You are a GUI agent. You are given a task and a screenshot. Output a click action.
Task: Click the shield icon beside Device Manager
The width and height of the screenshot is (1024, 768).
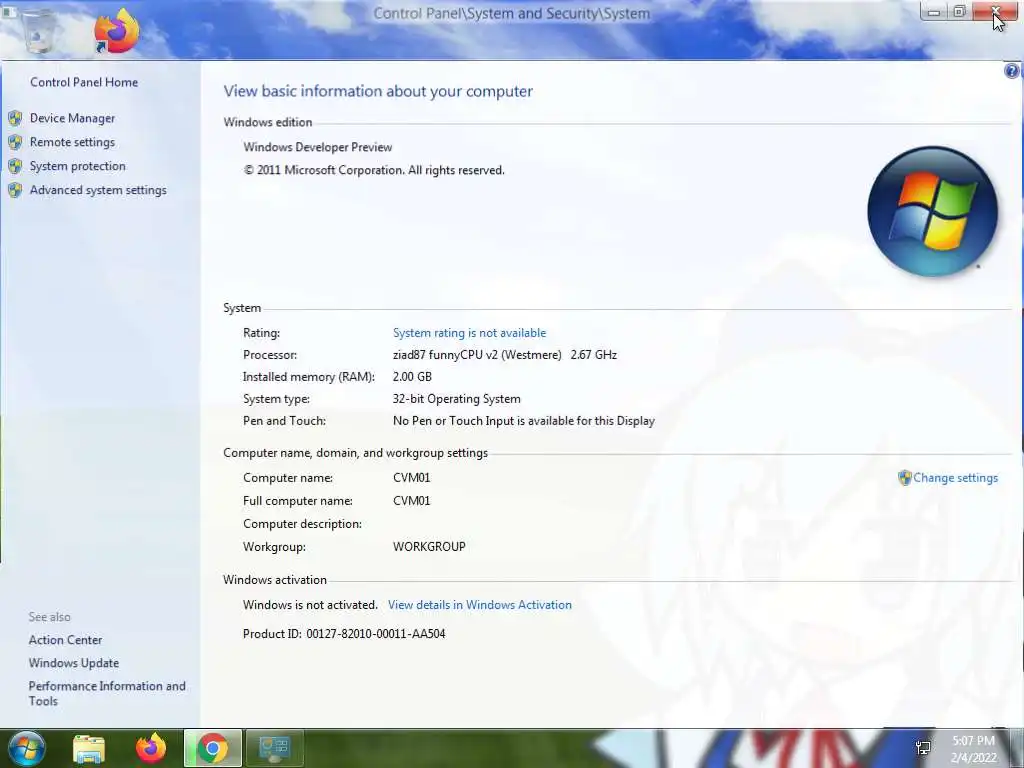click(15, 118)
